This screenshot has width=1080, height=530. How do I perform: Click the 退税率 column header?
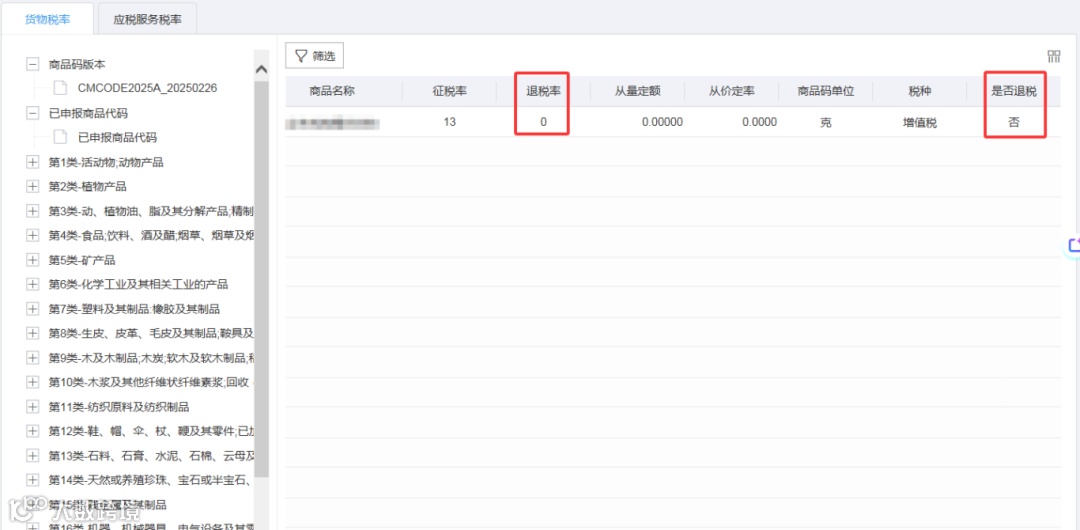pyautogui.click(x=543, y=91)
